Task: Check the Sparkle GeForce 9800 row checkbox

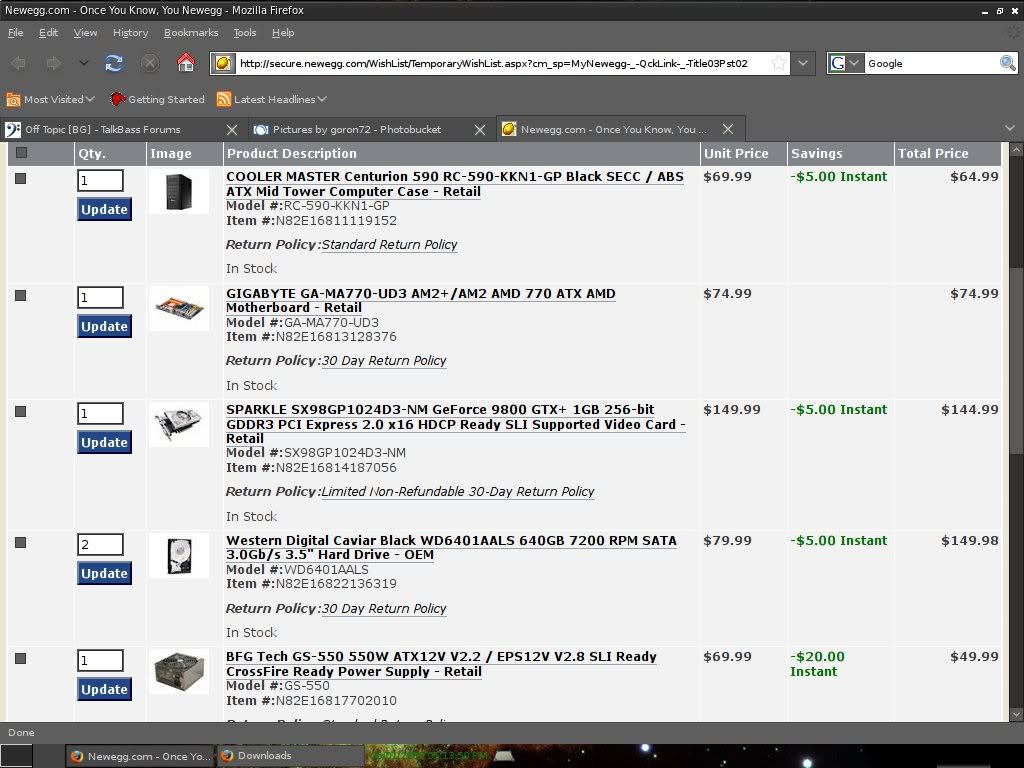Action: tap(21, 411)
